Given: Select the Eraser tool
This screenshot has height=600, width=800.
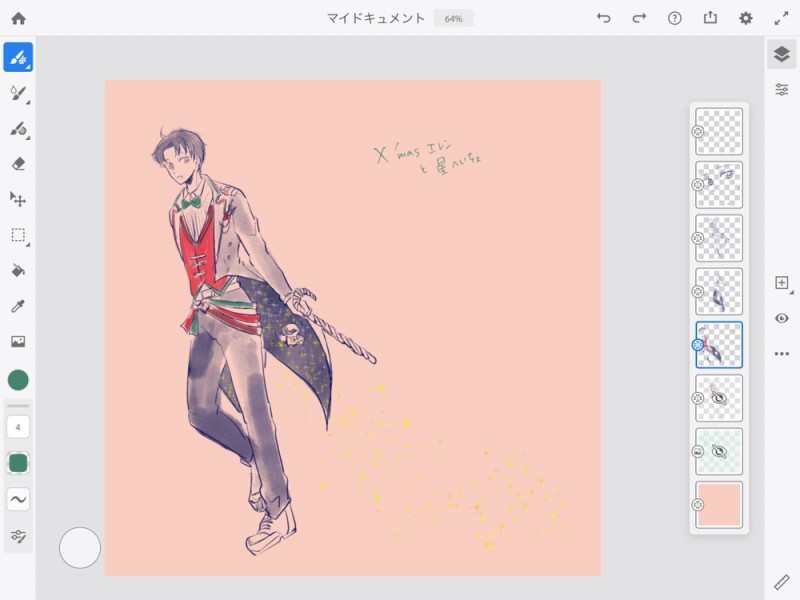Looking at the screenshot, I should (18, 164).
